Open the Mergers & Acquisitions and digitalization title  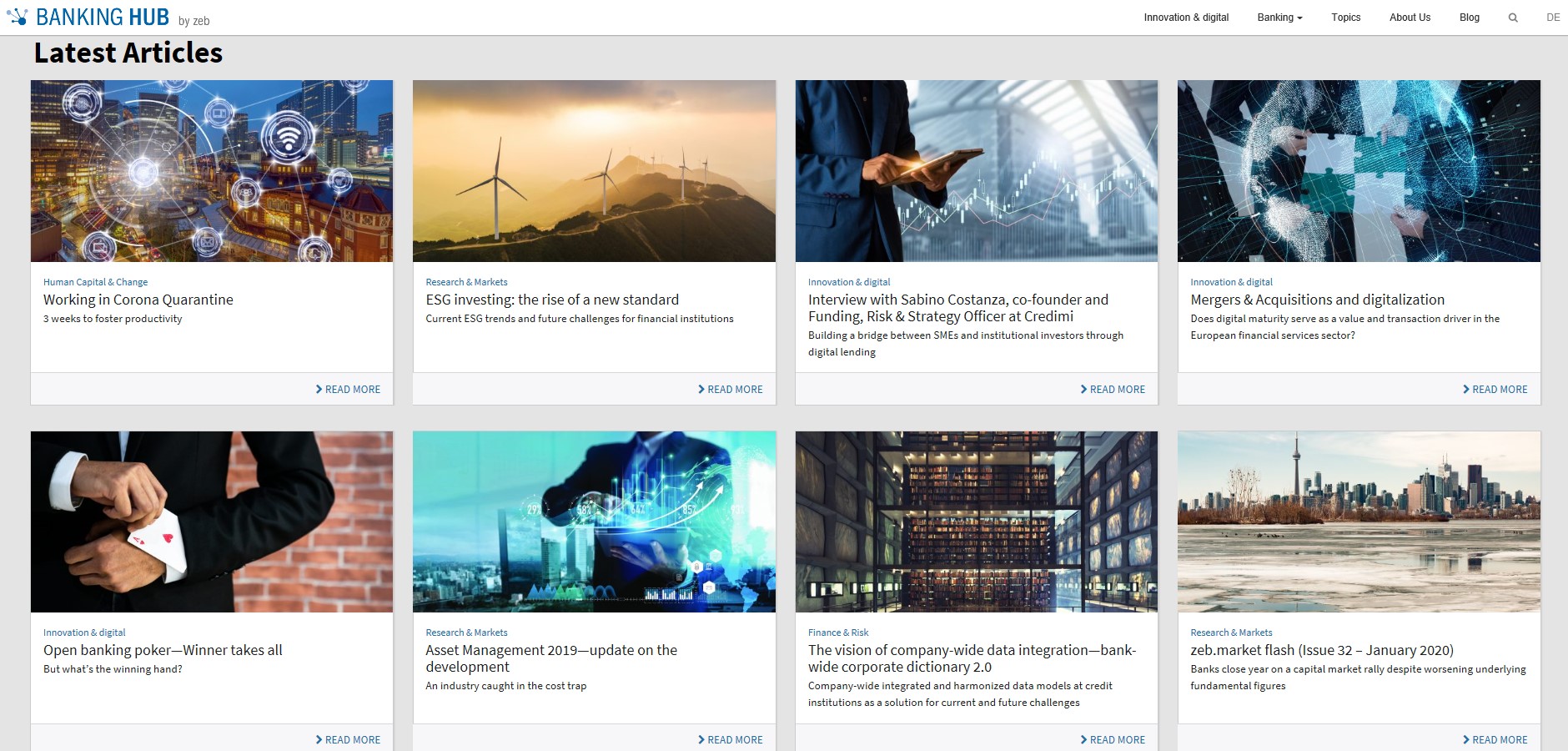pos(1317,300)
